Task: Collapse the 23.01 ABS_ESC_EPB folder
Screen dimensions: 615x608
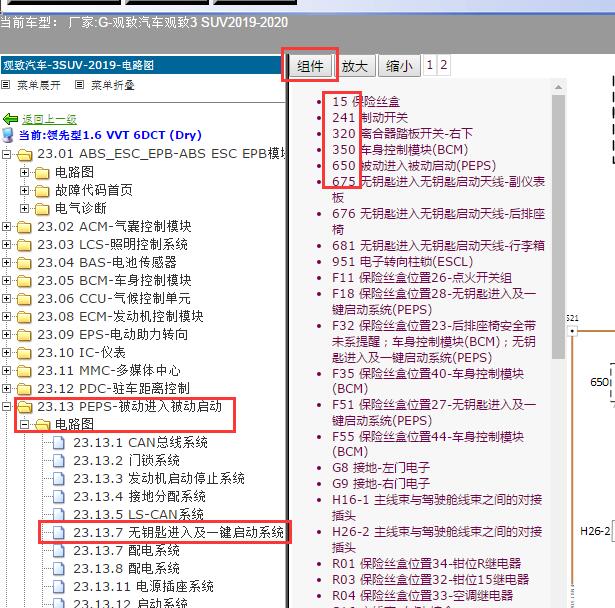Action: (x=6, y=154)
